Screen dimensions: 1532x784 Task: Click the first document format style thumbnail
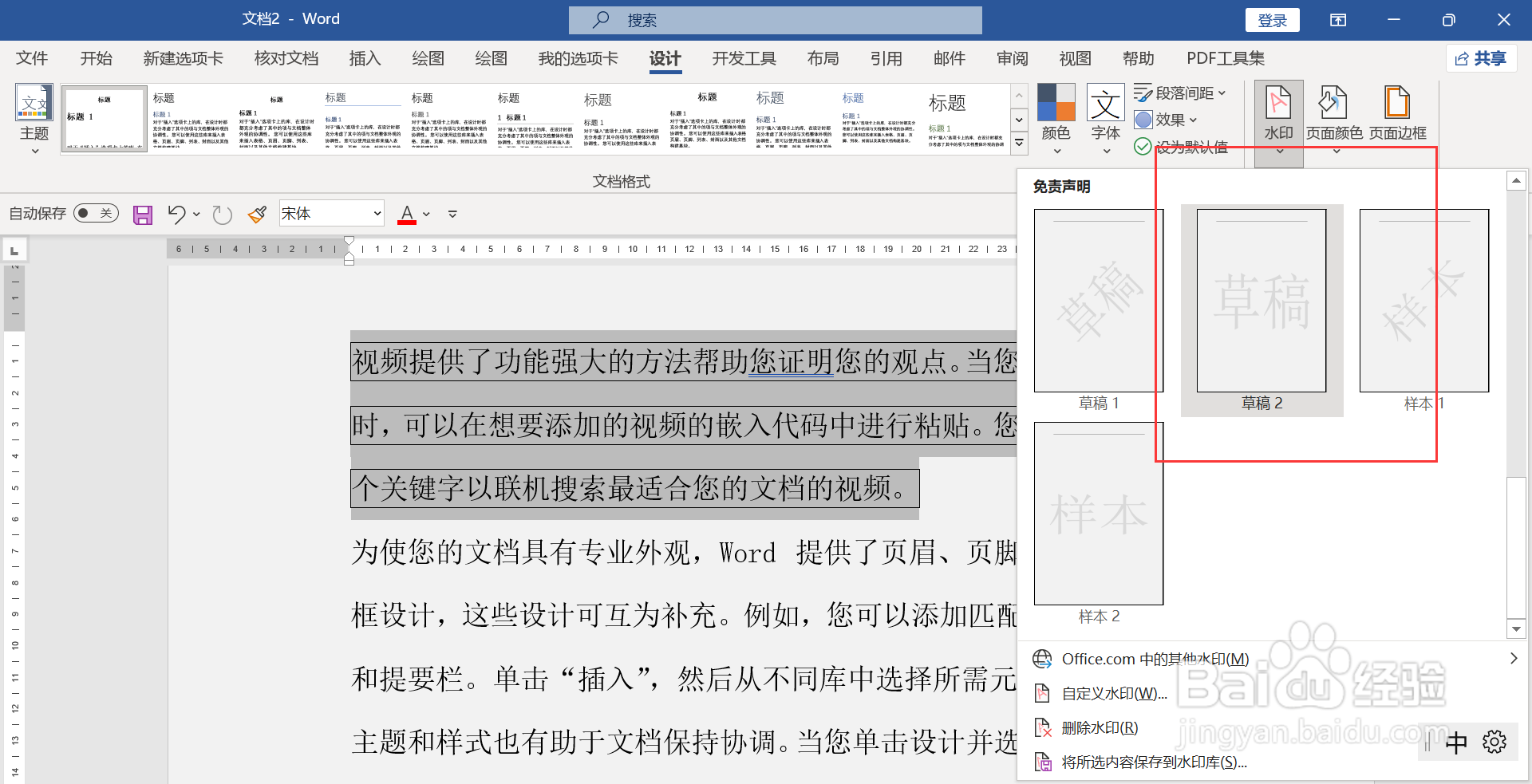(x=105, y=120)
